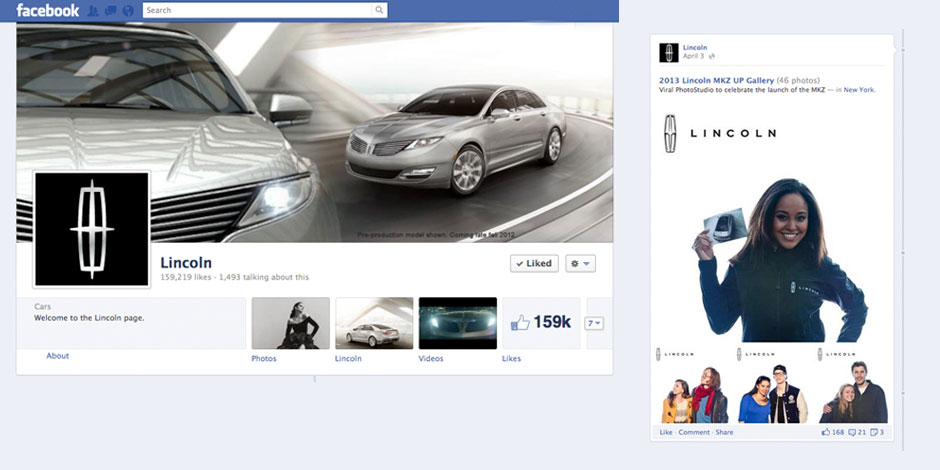
Task: Share the gallery post
Action: [x=724, y=432]
